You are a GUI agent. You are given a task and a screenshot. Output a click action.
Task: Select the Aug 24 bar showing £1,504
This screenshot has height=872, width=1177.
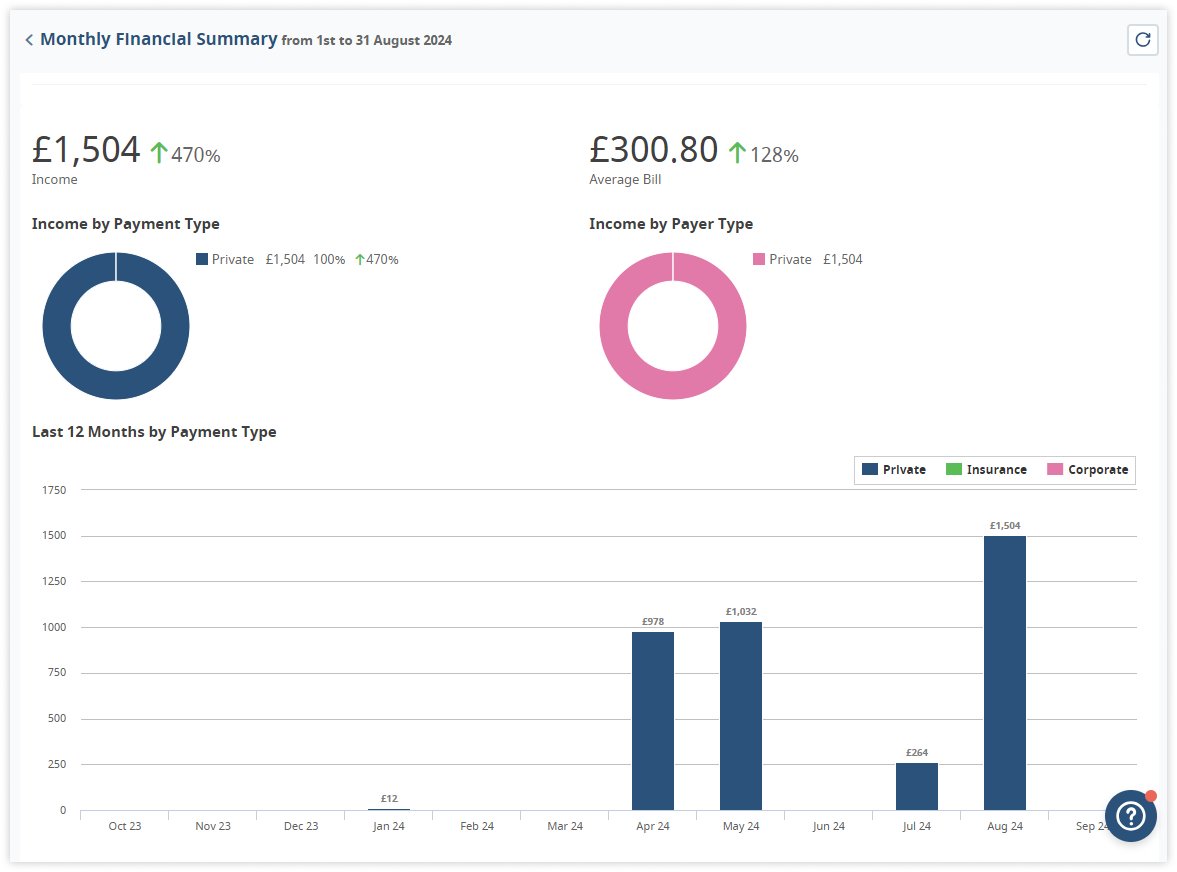coord(1004,672)
